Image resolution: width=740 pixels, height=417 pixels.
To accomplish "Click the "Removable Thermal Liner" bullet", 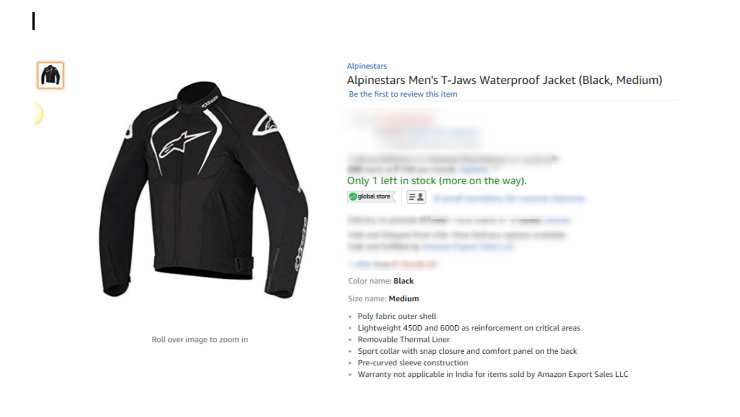I will coord(404,340).
